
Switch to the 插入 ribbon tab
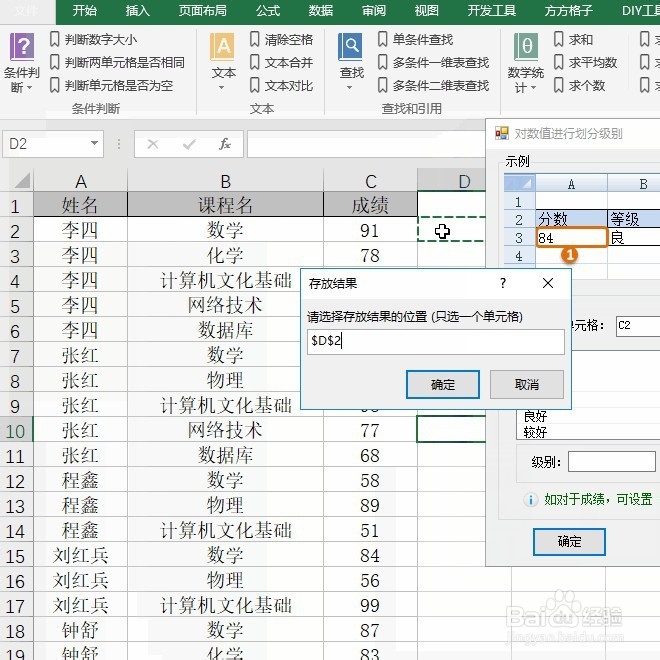click(x=137, y=11)
